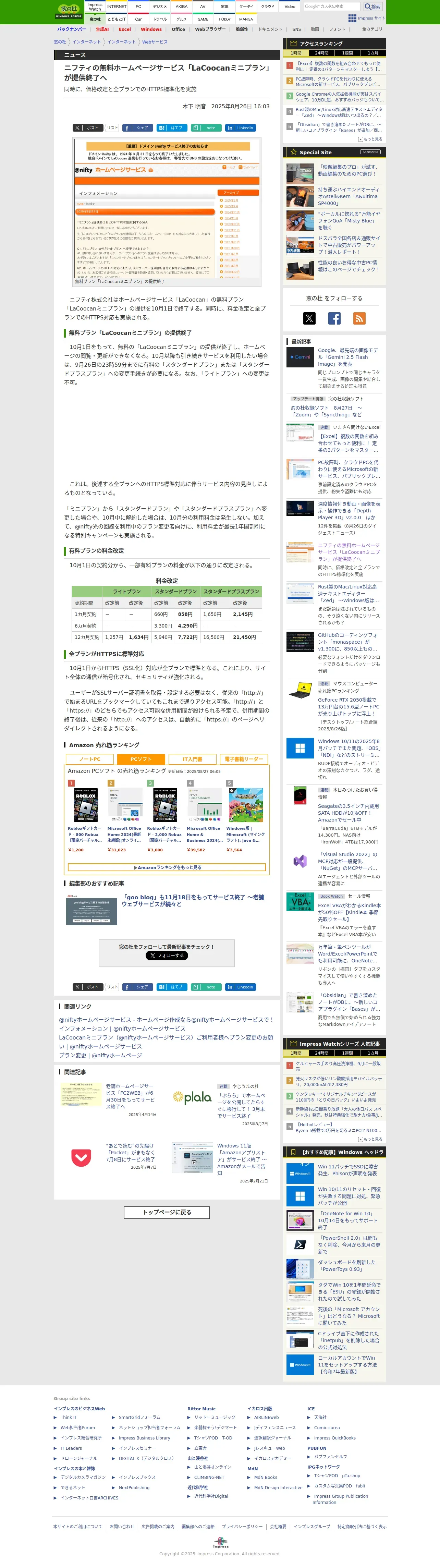This screenshot has width=440, height=1568.
Task: Click もっと見る under アクセスランキング list
Action: click(370, 139)
